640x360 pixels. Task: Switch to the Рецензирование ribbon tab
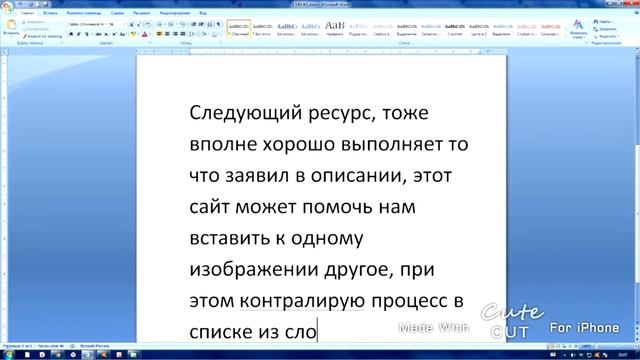[x=175, y=13]
